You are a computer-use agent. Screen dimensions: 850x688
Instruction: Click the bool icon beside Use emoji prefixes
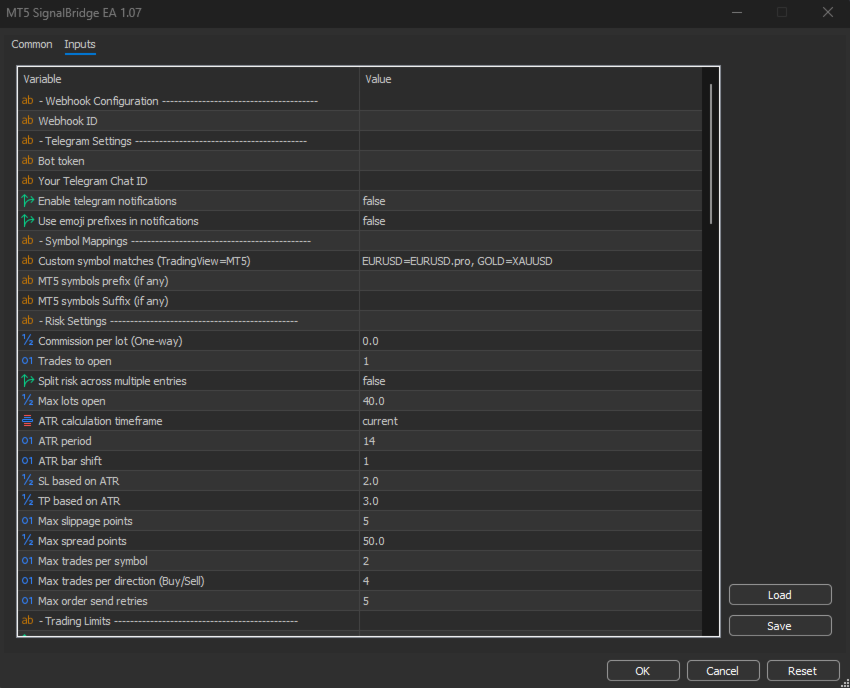point(28,221)
